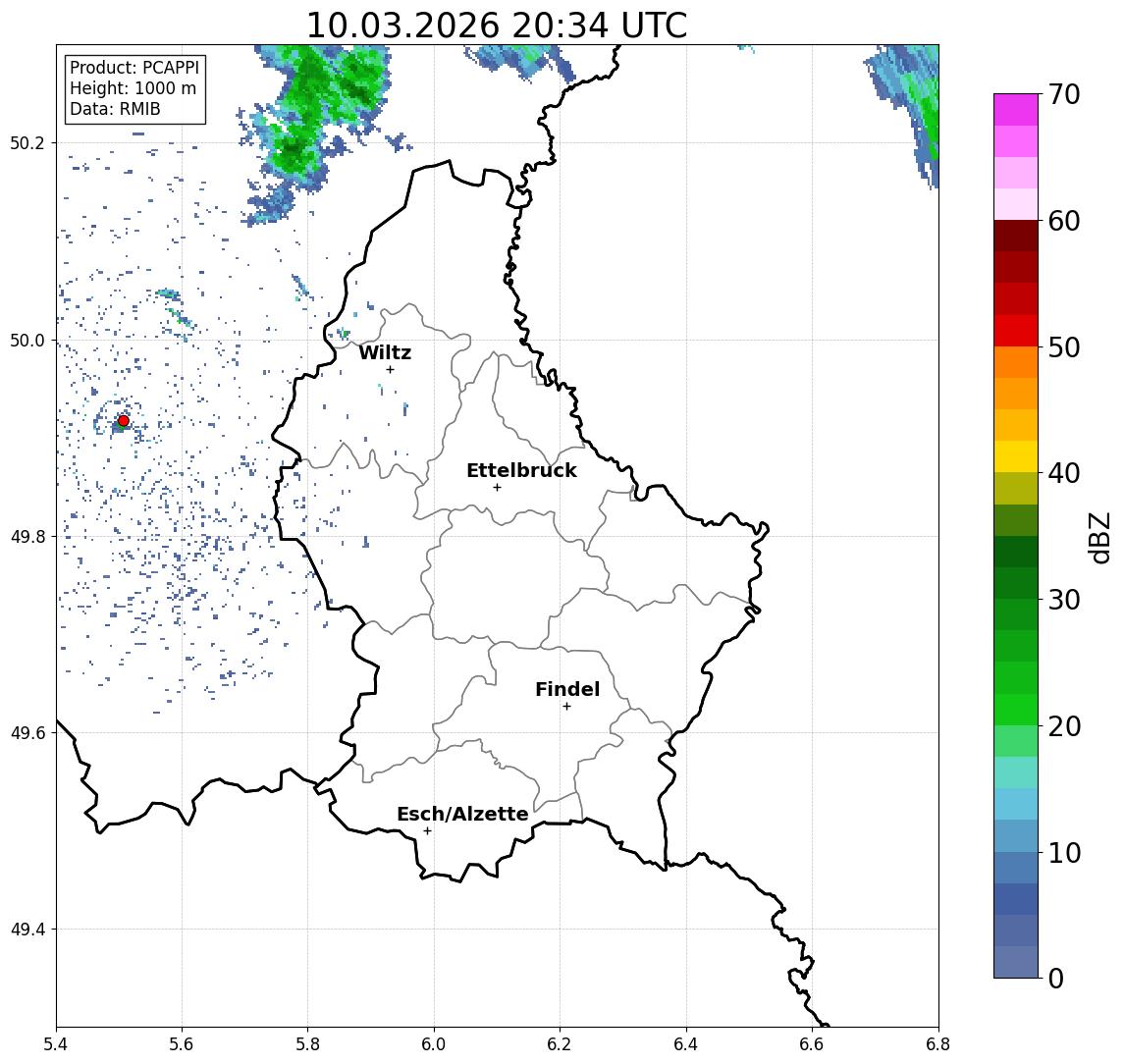Image resolution: width=1124 pixels, height=1064 pixels.
Task: Click the 49.8 latitude axis label
Action: click(27, 536)
